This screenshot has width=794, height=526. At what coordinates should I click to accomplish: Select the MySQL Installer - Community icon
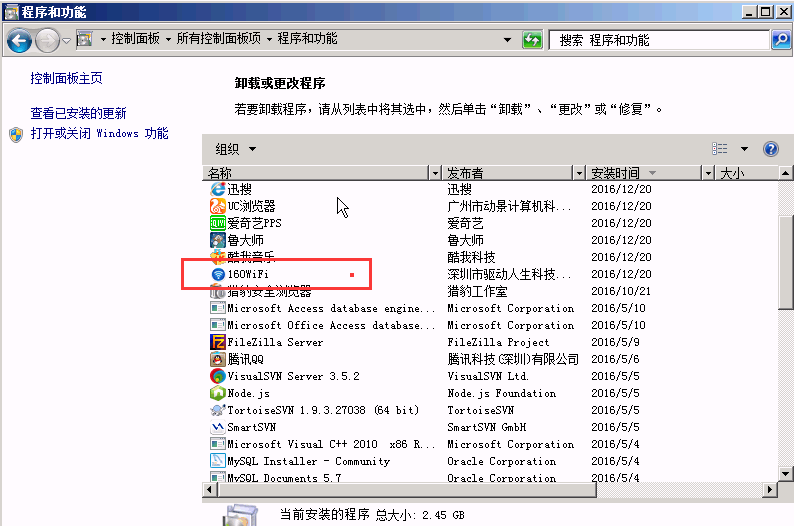218,461
